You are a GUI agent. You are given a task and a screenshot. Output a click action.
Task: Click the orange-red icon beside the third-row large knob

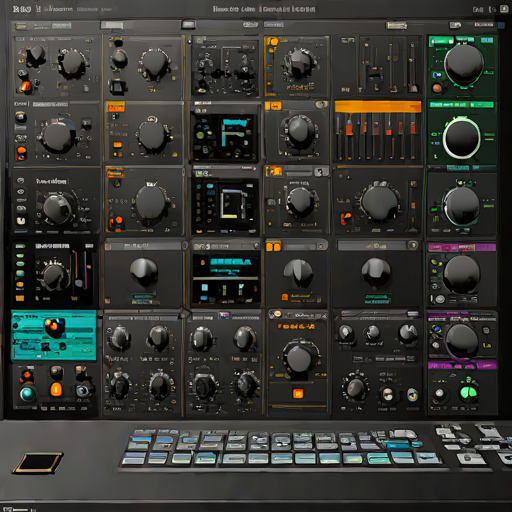pos(346,218)
